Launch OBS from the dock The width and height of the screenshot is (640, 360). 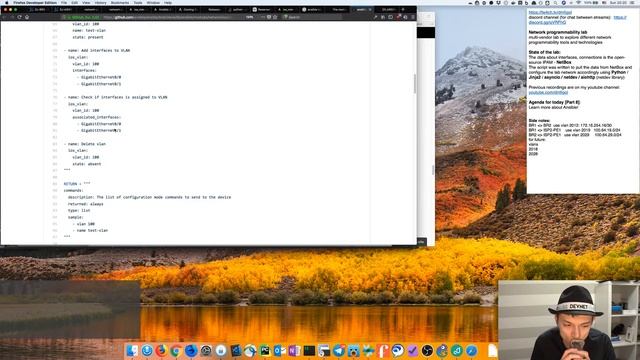tap(427, 351)
